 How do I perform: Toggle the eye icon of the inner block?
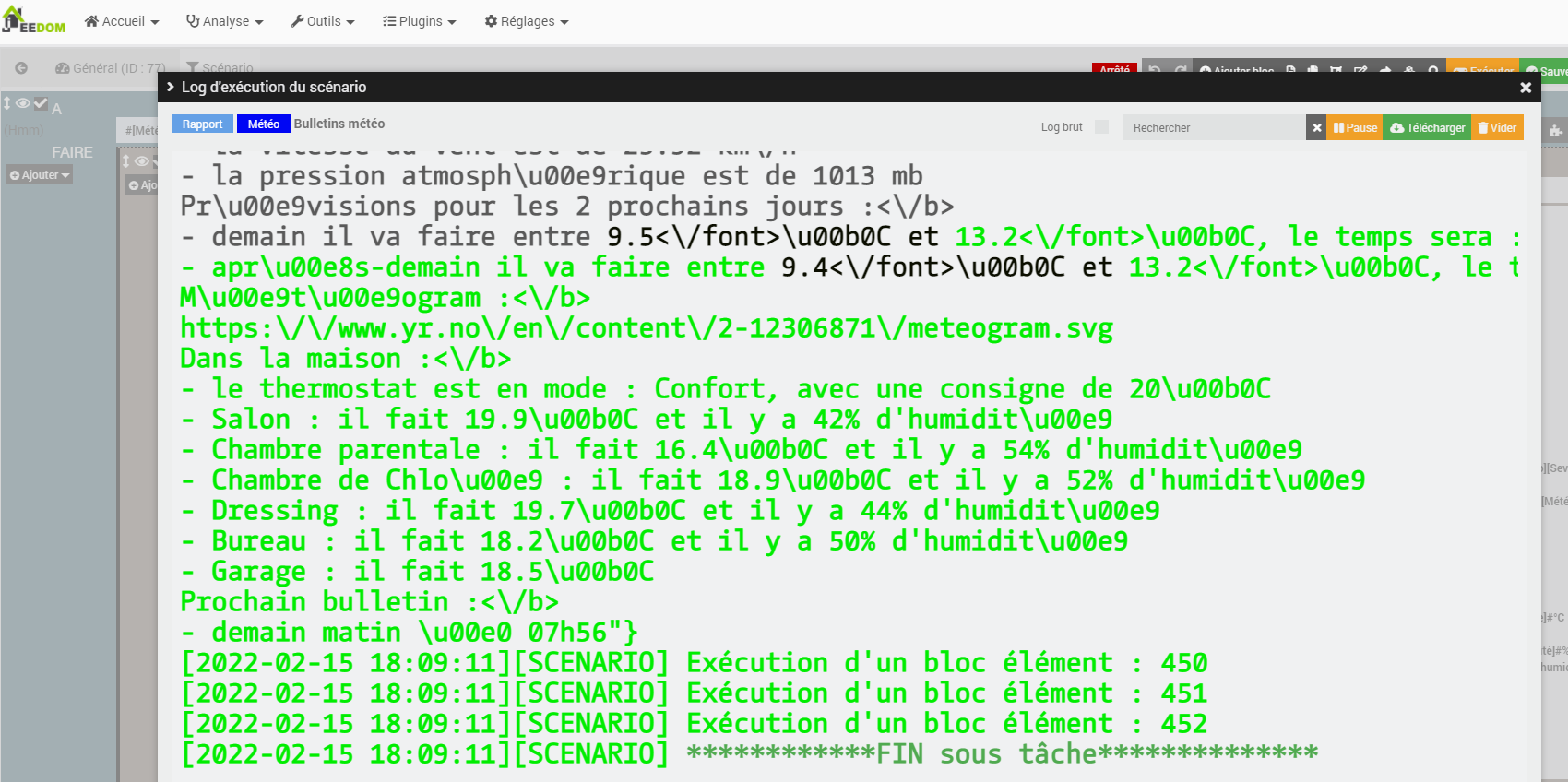pos(142,161)
